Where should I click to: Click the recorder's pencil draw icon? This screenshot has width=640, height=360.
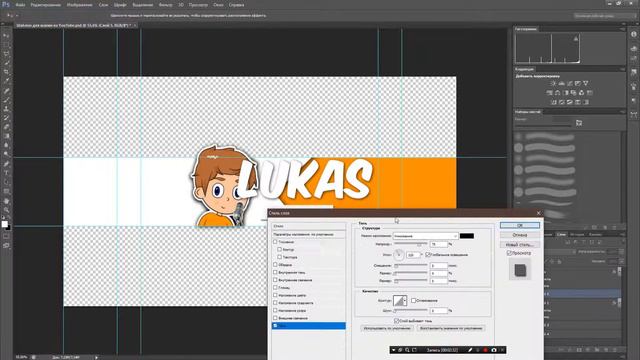470,350
